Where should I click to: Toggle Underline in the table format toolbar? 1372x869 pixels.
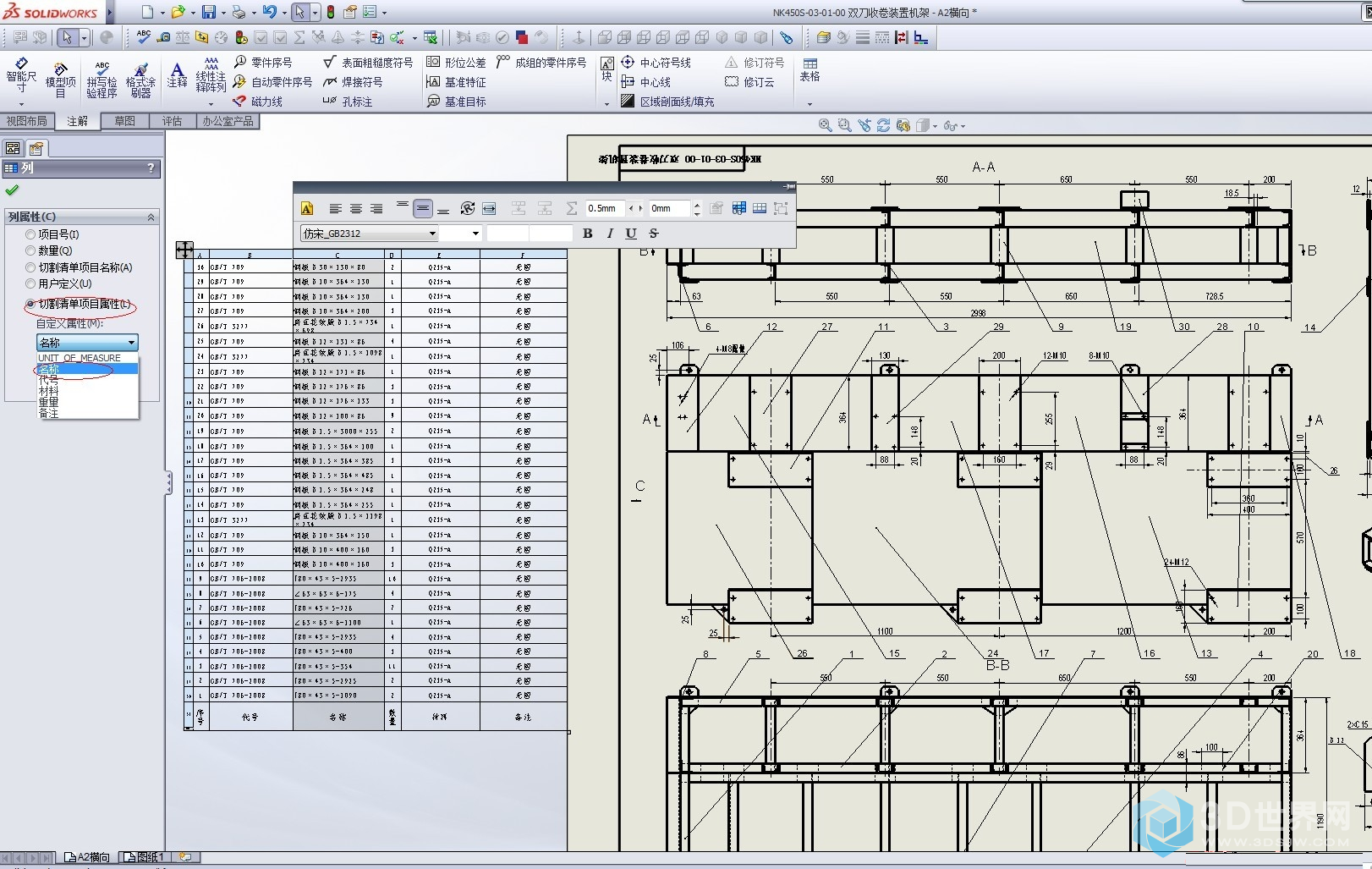[x=631, y=234]
